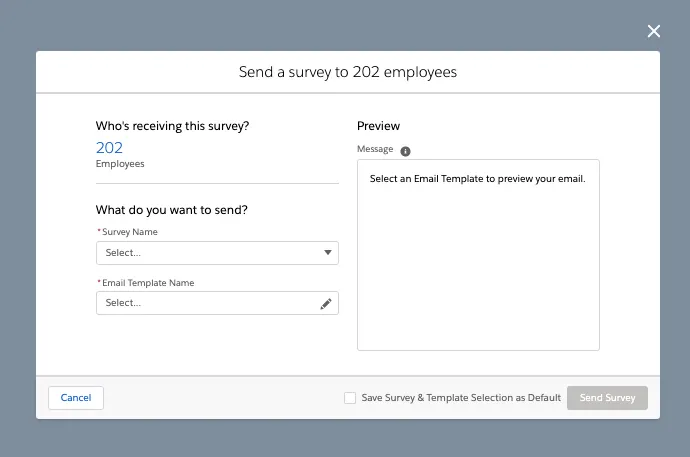Click the 'Who's receiving this survey?' text
The width and height of the screenshot is (690, 457).
[x=172, y=126]
